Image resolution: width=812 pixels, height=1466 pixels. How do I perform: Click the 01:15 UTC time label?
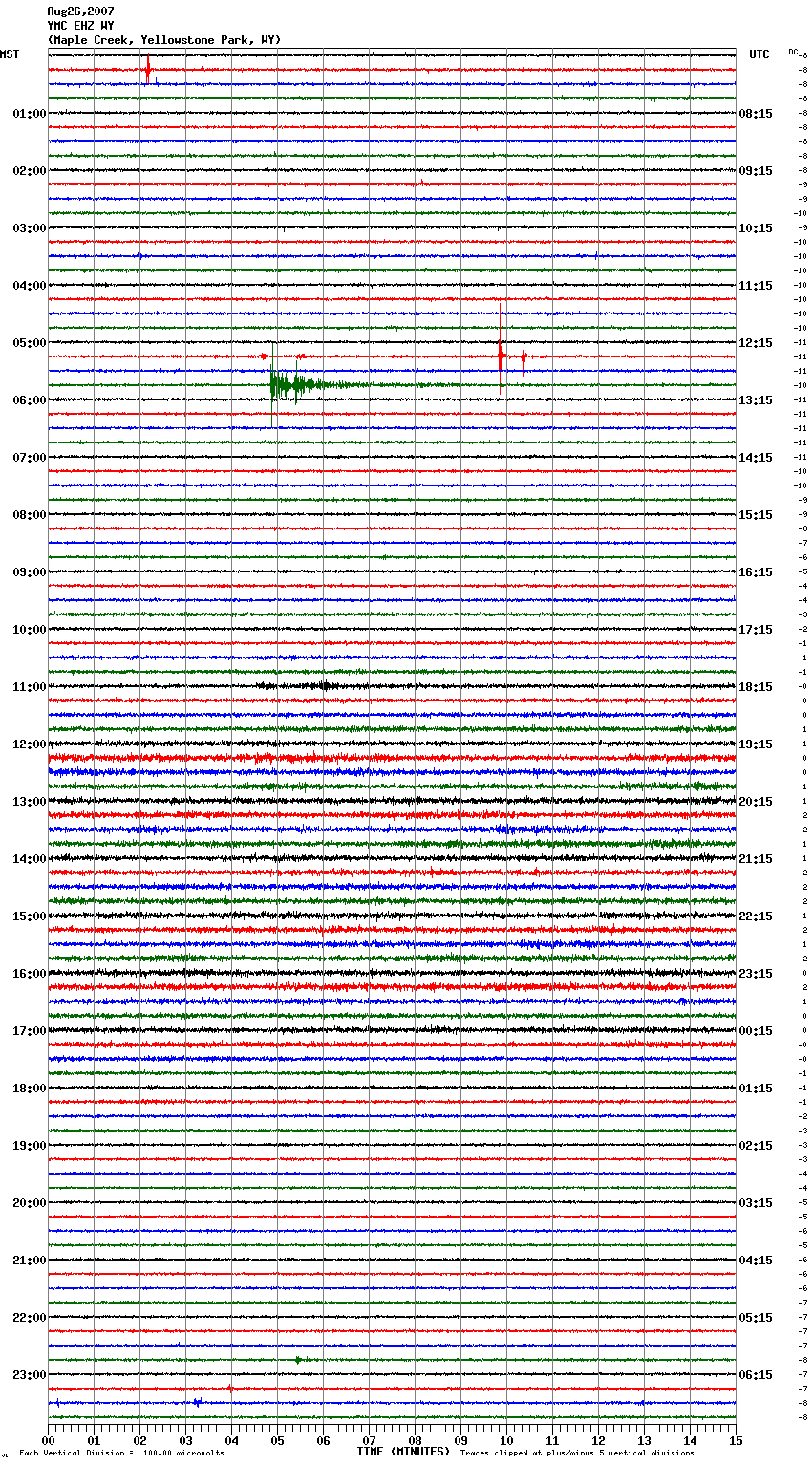coord(756,1089)
